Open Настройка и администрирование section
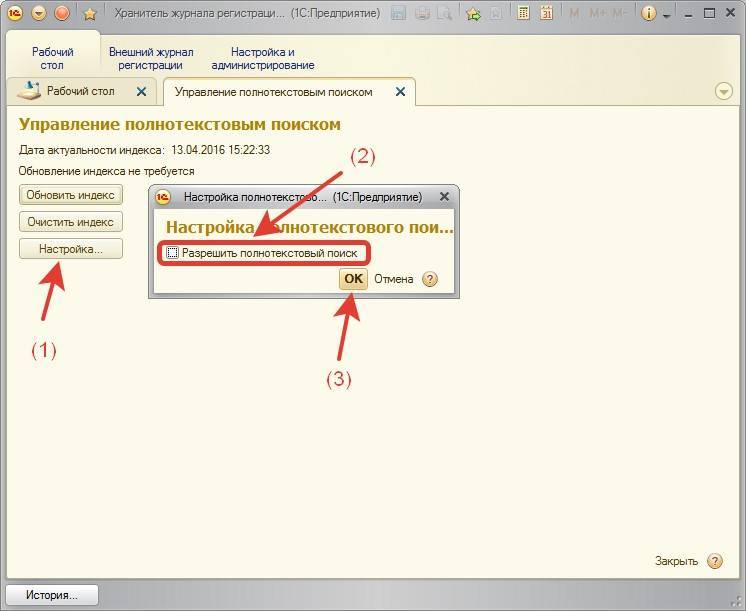Image resolution: width=746 pixels, height=611 pixels. (263, 58)
